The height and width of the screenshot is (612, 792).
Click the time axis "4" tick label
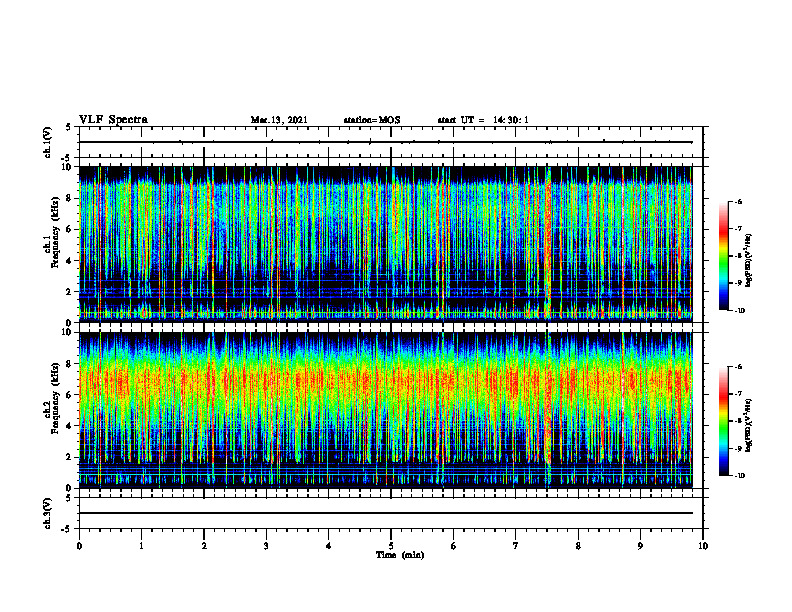click(329, 546)
